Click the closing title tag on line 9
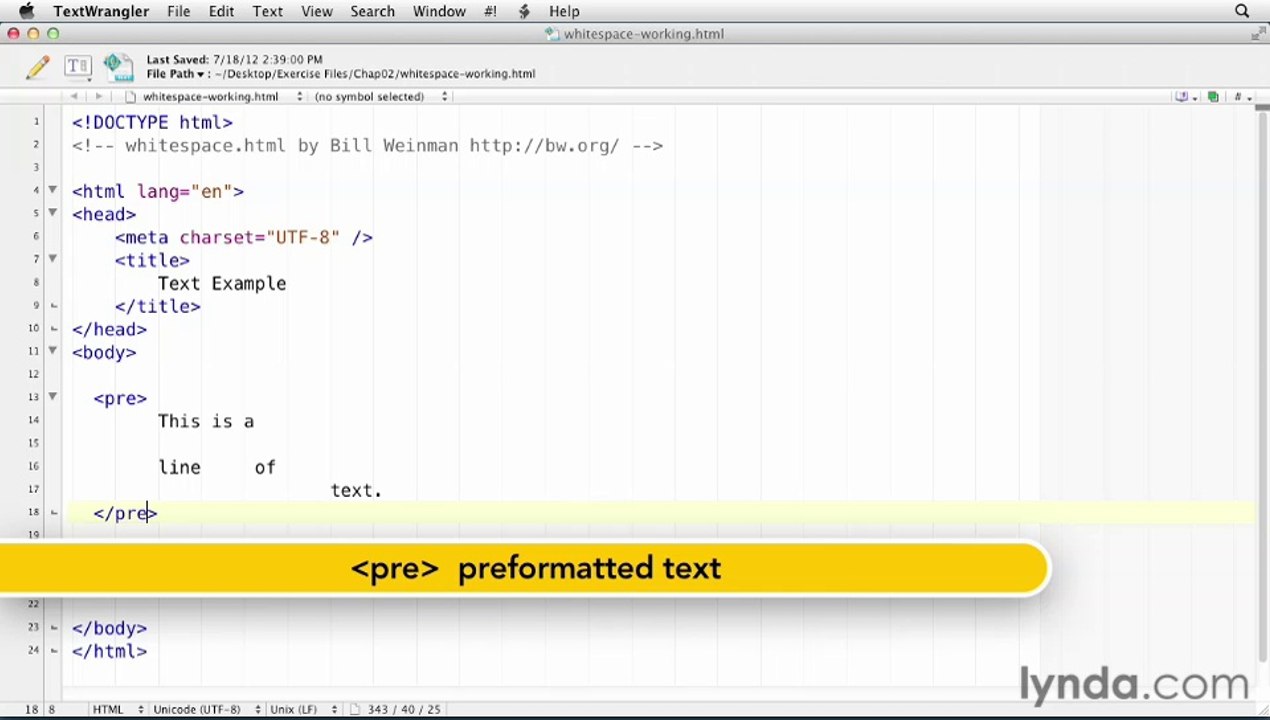The image size is (1270, 720). click(x=158, y=306)
